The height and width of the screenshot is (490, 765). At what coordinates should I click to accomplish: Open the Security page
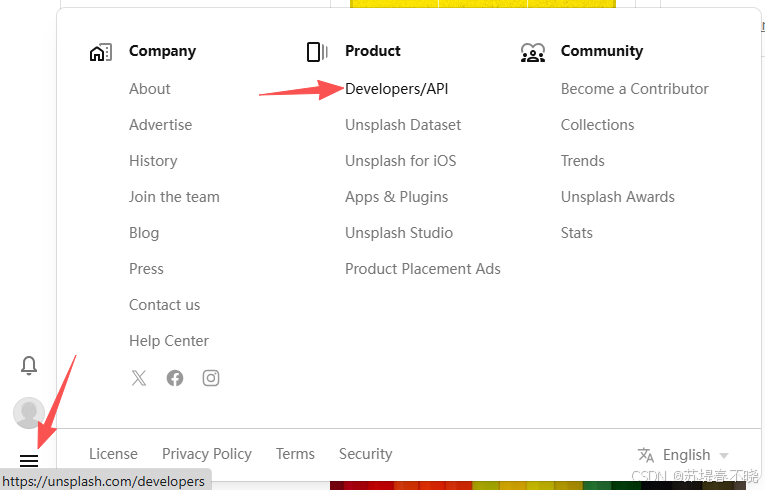[365, 454]
